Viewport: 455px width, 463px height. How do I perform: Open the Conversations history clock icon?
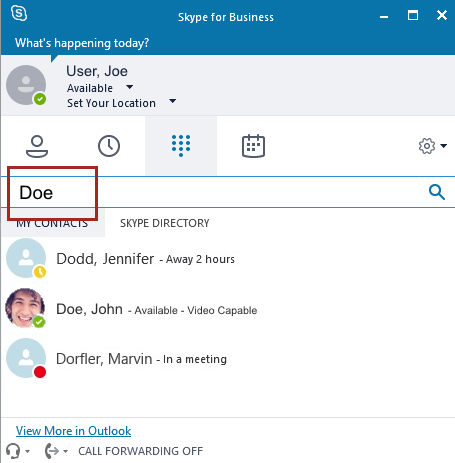[109, 146]
